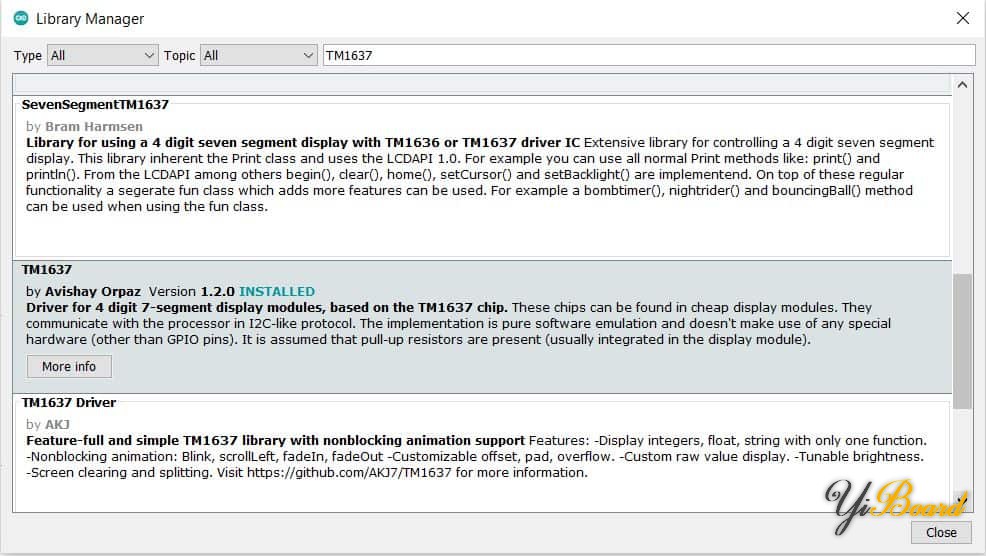Click the vertical scrollbar thumb
The height and width of the screenshot is (556, 986).
[x=962, y=342]
